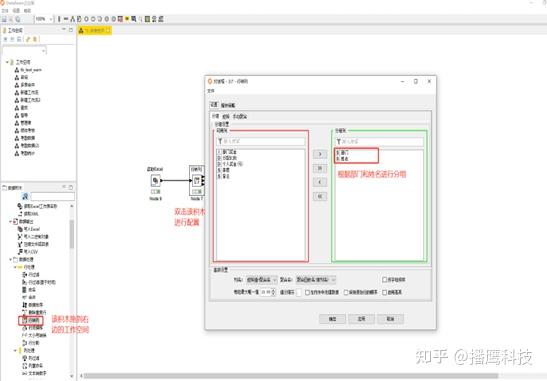Minimize the node repository panel
547x381 pixels.
click(64, 187)
